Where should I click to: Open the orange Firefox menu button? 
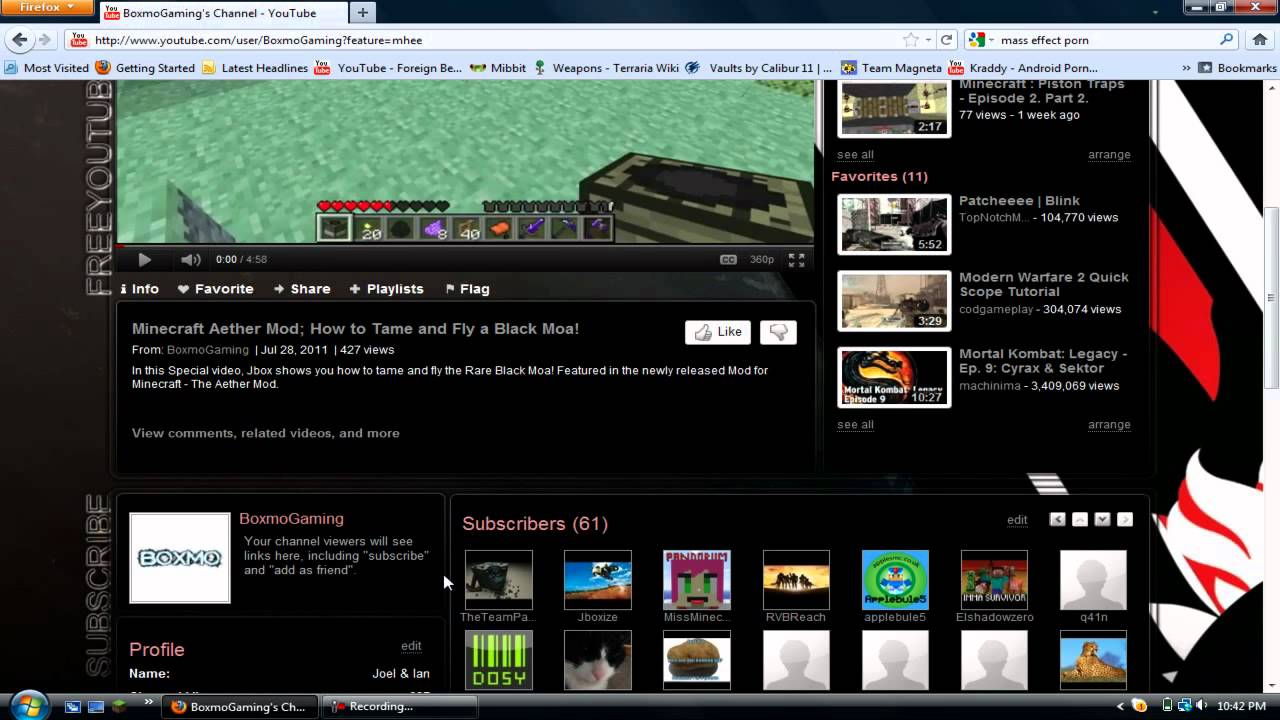point(49,7)
